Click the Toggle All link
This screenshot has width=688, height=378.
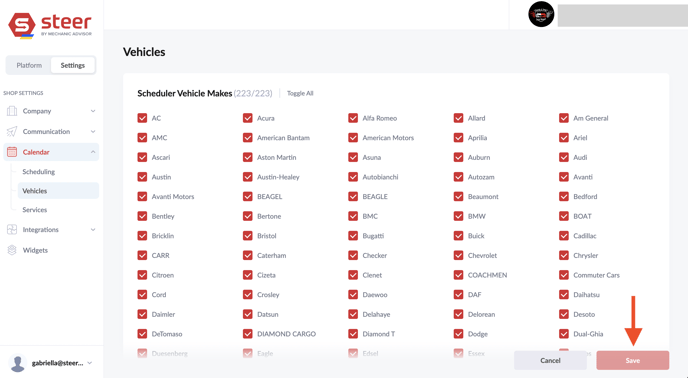tap(300, 93)
